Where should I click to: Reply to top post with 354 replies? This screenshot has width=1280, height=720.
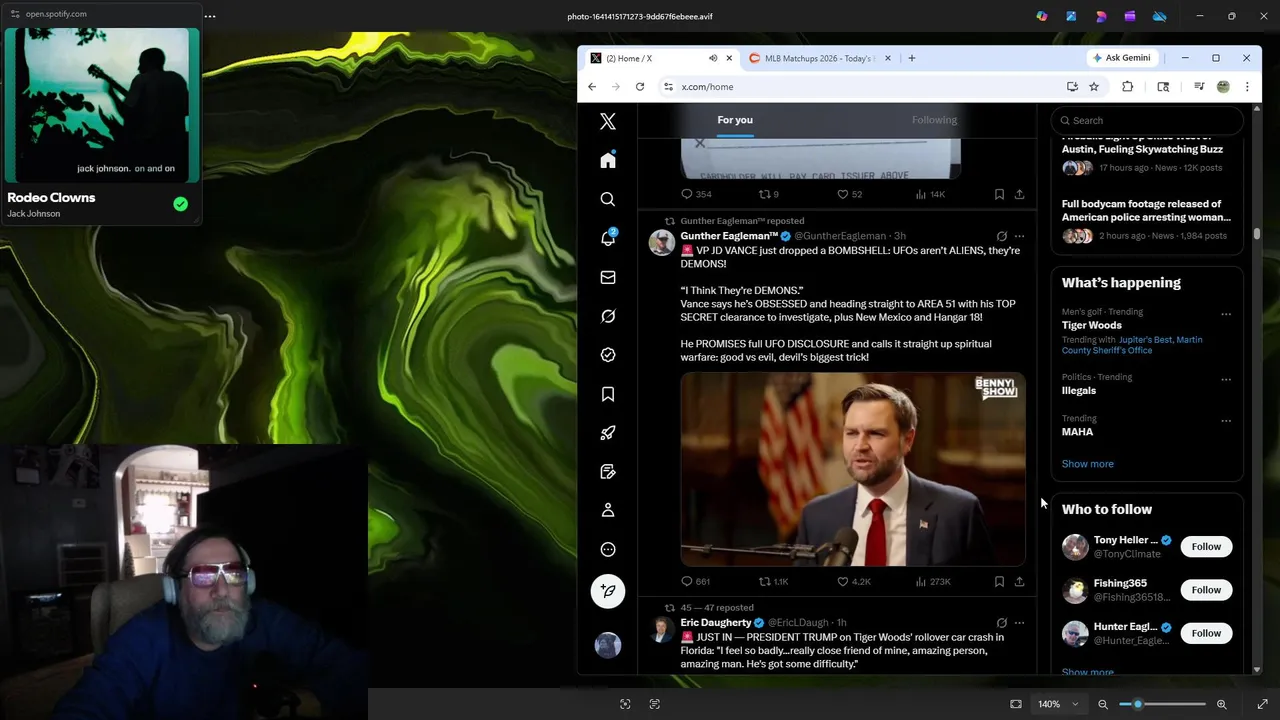pyautogui.click(x=695, y=194)
